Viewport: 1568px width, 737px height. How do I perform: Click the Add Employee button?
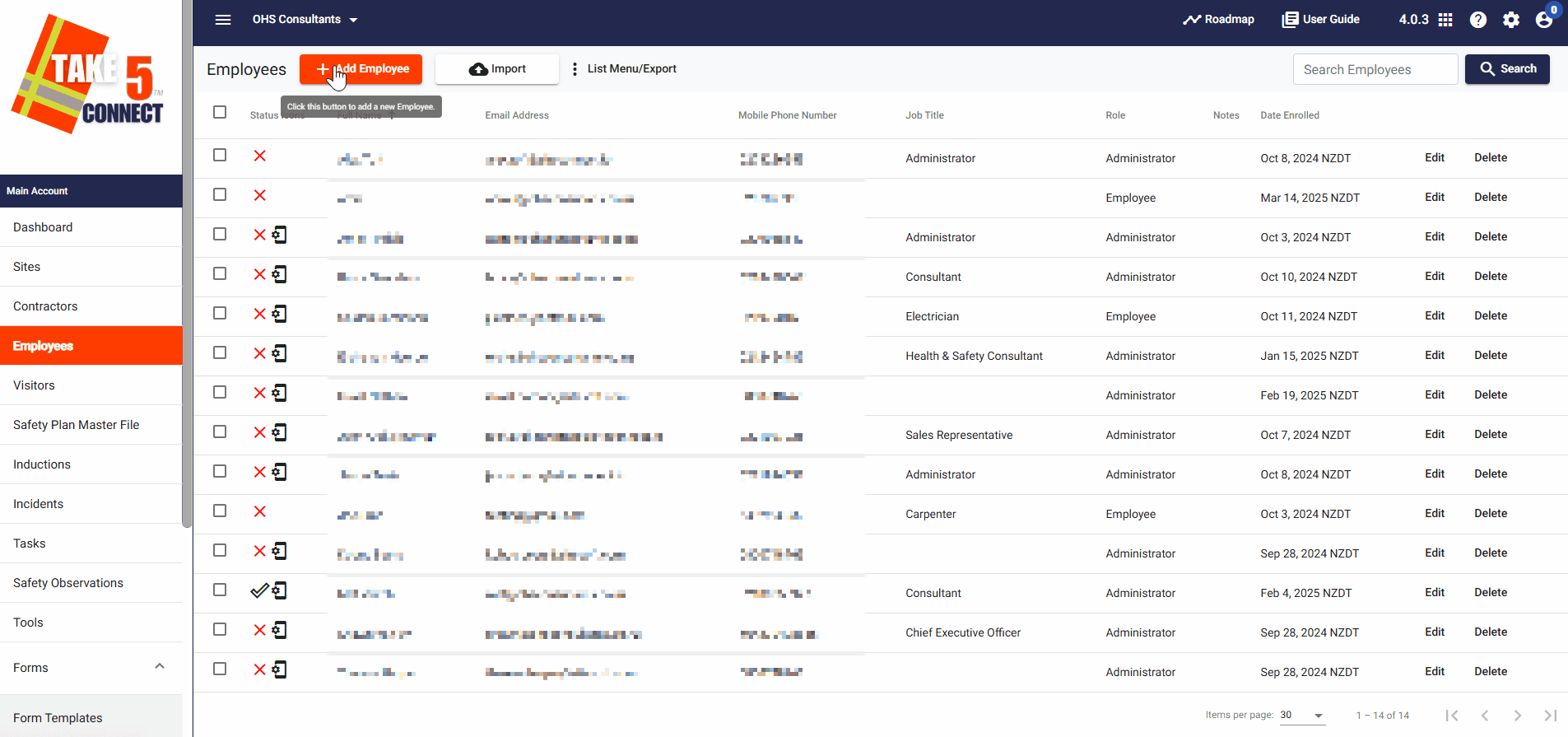[361, 69]
